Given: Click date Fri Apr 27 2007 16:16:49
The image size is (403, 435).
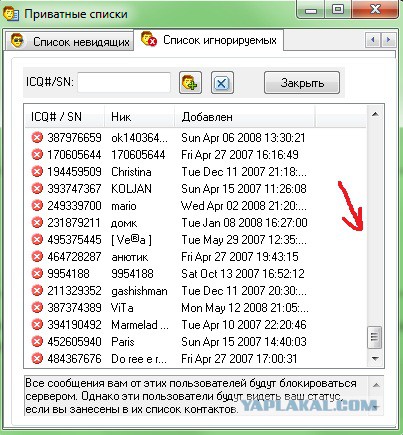Looking at the screenshot, I should tap(240, 155).
